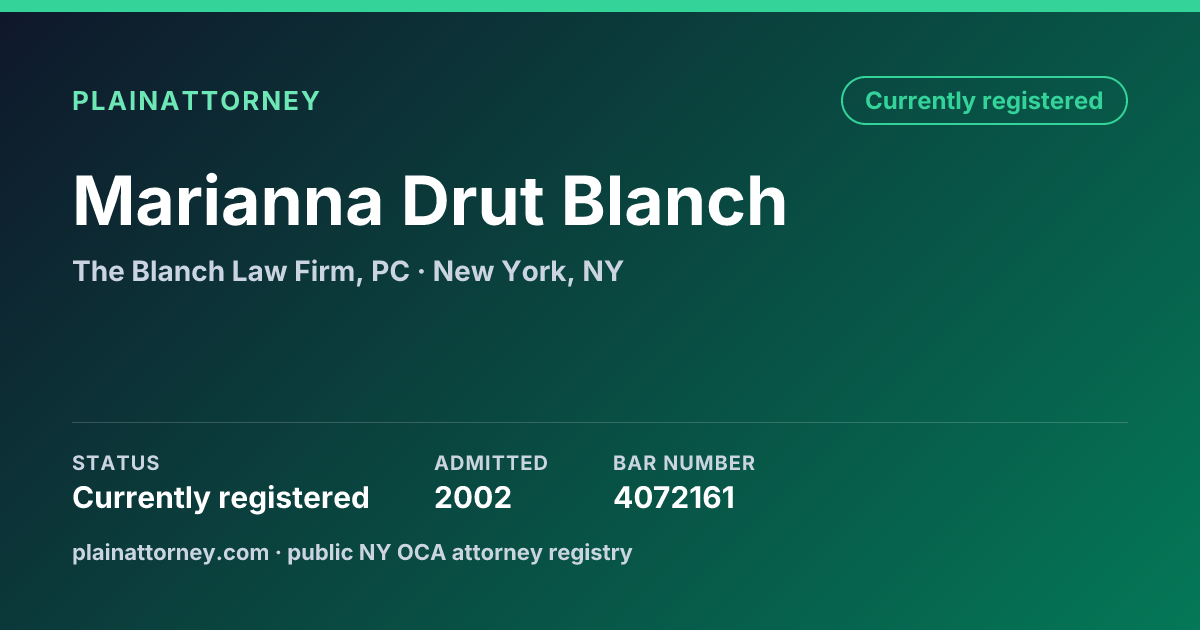
Task: Select the word Blanch in heading
Action: (674, 201)
